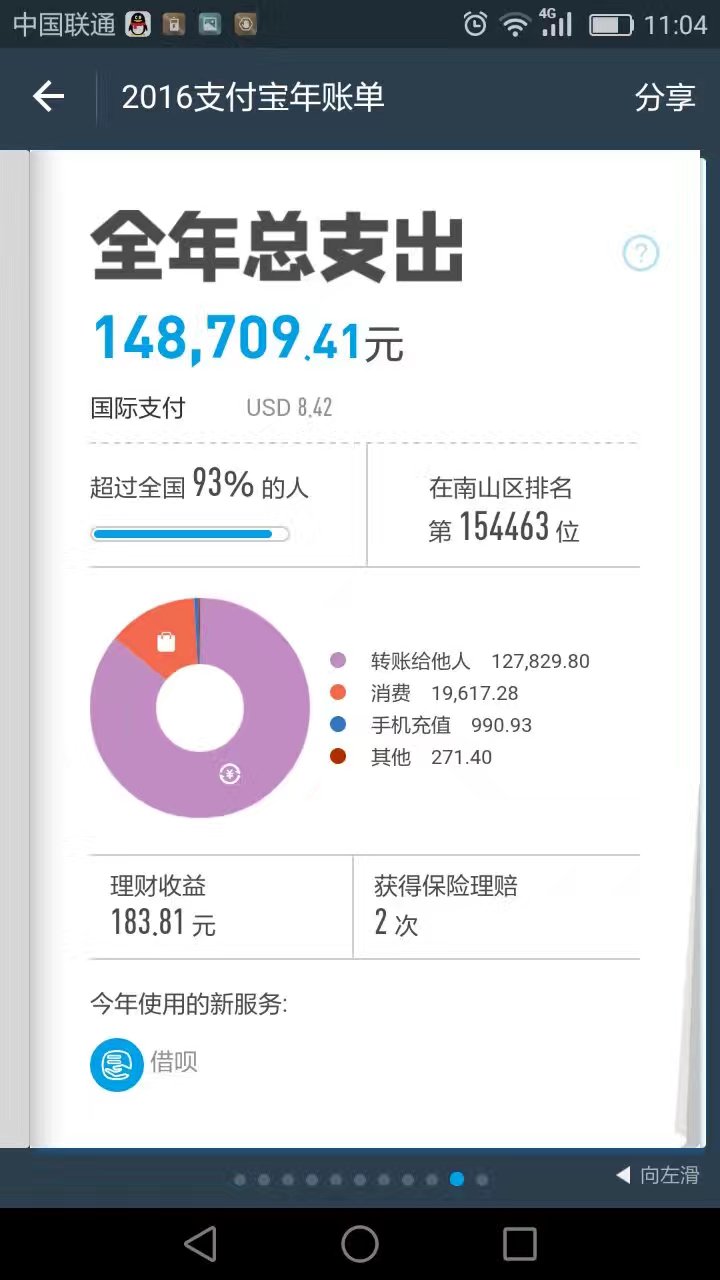Tap the Android home navigation button
Image resolution: width=720 pixels, height=1280 pixels.
[x=360, y=1244]
